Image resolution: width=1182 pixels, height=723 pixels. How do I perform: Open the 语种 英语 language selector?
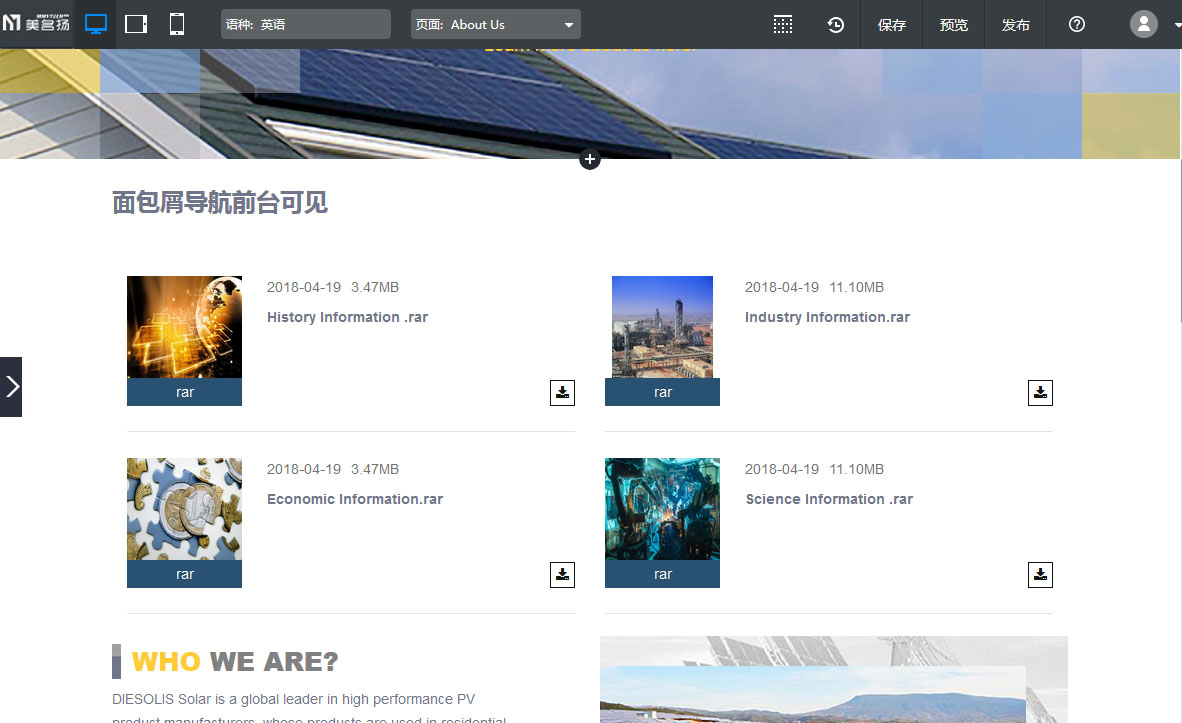tap(305, 25)
